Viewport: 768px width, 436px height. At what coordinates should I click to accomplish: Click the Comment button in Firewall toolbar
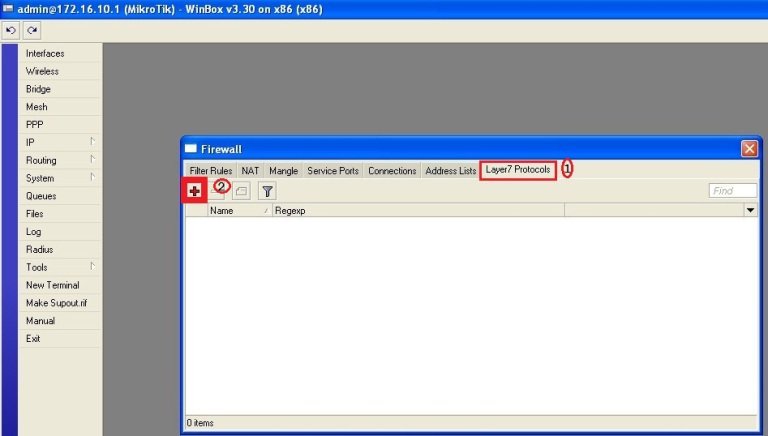tap(241, 191)
